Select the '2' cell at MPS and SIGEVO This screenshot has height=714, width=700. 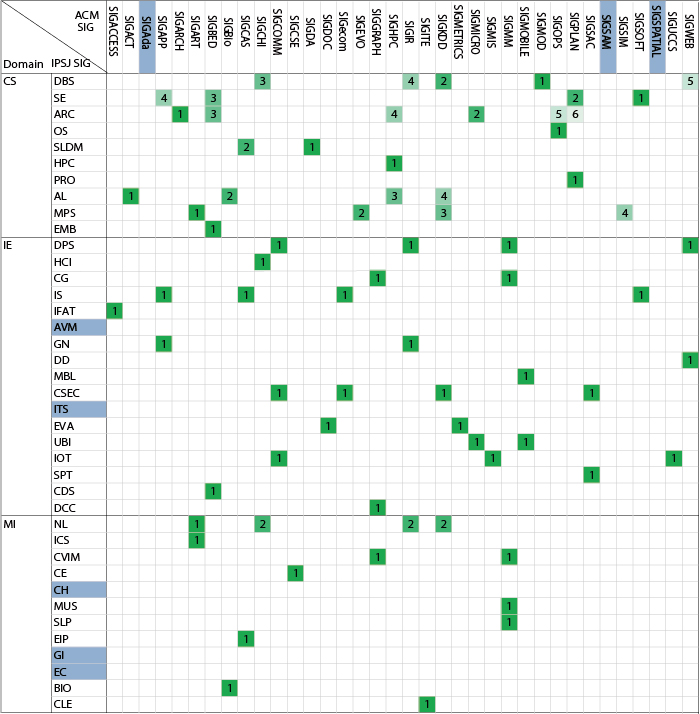pyautogui.click(x=361, y=213)
